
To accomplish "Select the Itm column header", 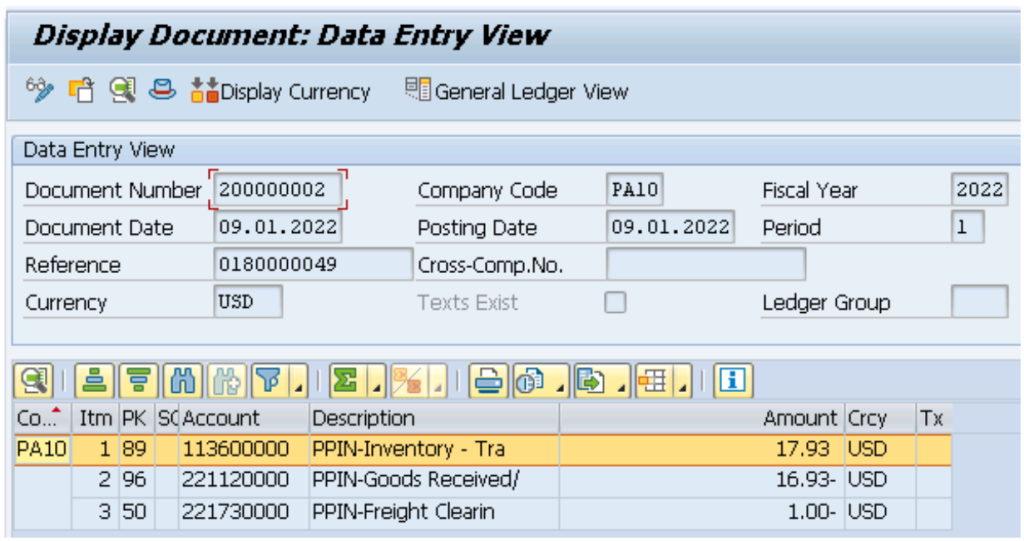I will coord(95,418).
